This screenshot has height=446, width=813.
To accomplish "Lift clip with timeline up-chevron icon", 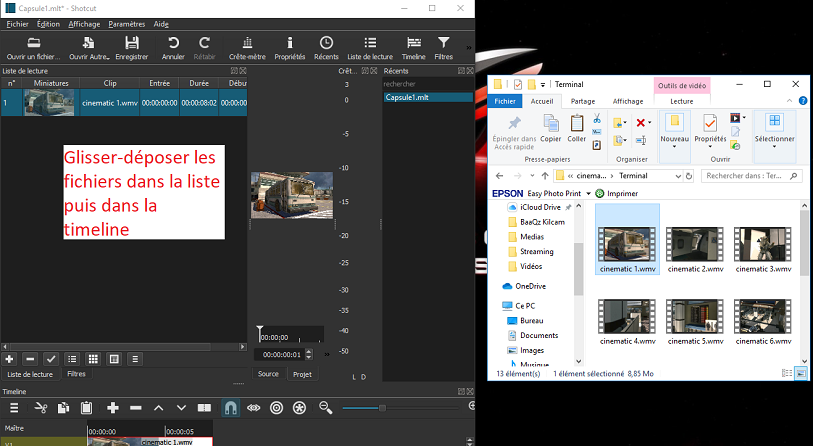I will pos(159,408).
